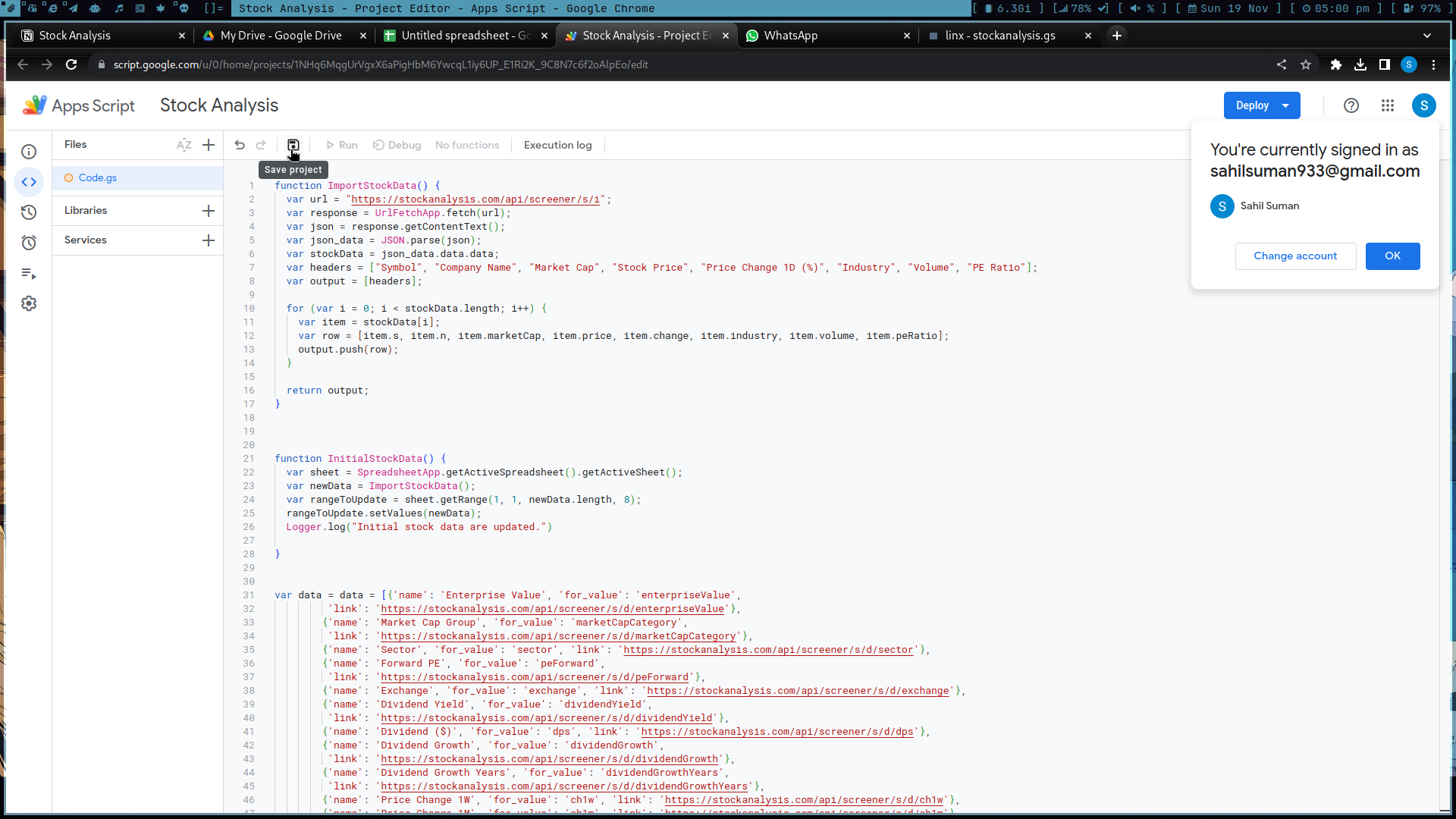Undo the last edit in editor toolbar

pyautogui.click(x=240, y=145)
